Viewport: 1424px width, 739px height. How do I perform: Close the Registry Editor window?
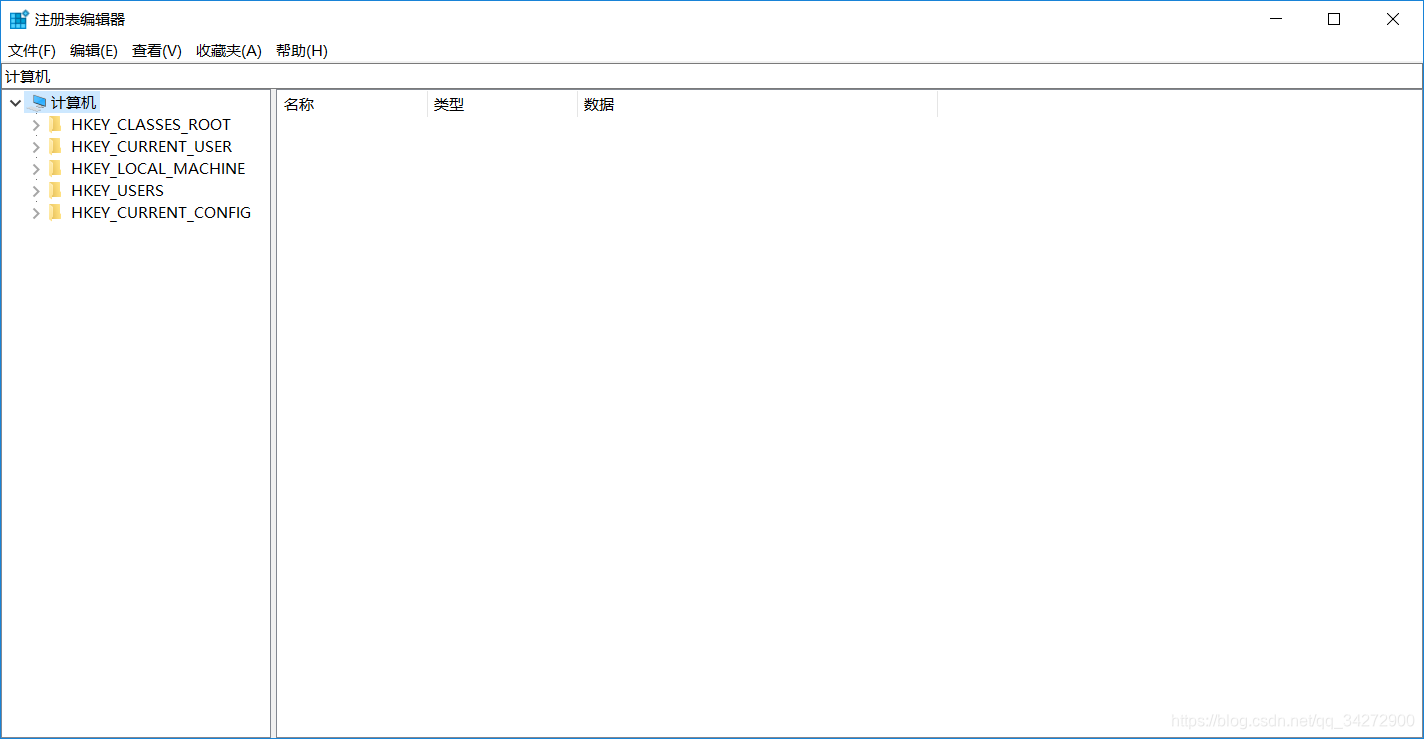tap(1393, 19)
